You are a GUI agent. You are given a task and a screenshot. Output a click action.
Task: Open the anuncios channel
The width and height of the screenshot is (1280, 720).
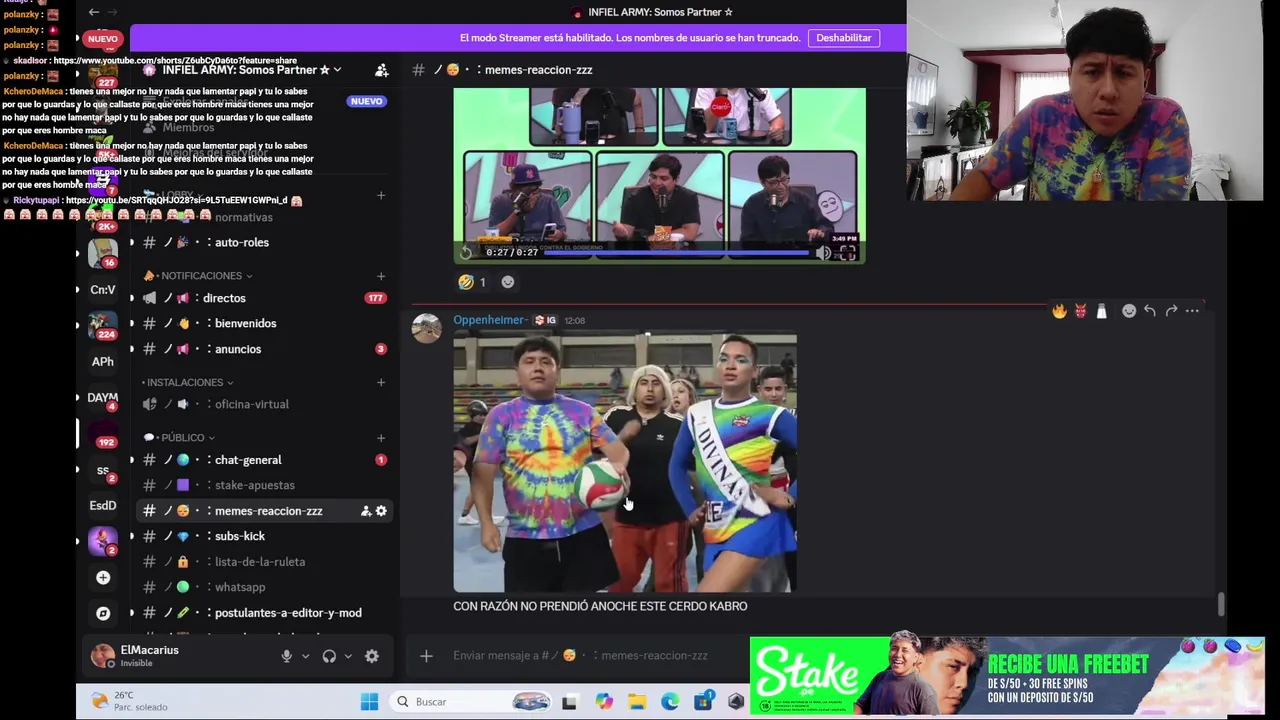point(263,349)
